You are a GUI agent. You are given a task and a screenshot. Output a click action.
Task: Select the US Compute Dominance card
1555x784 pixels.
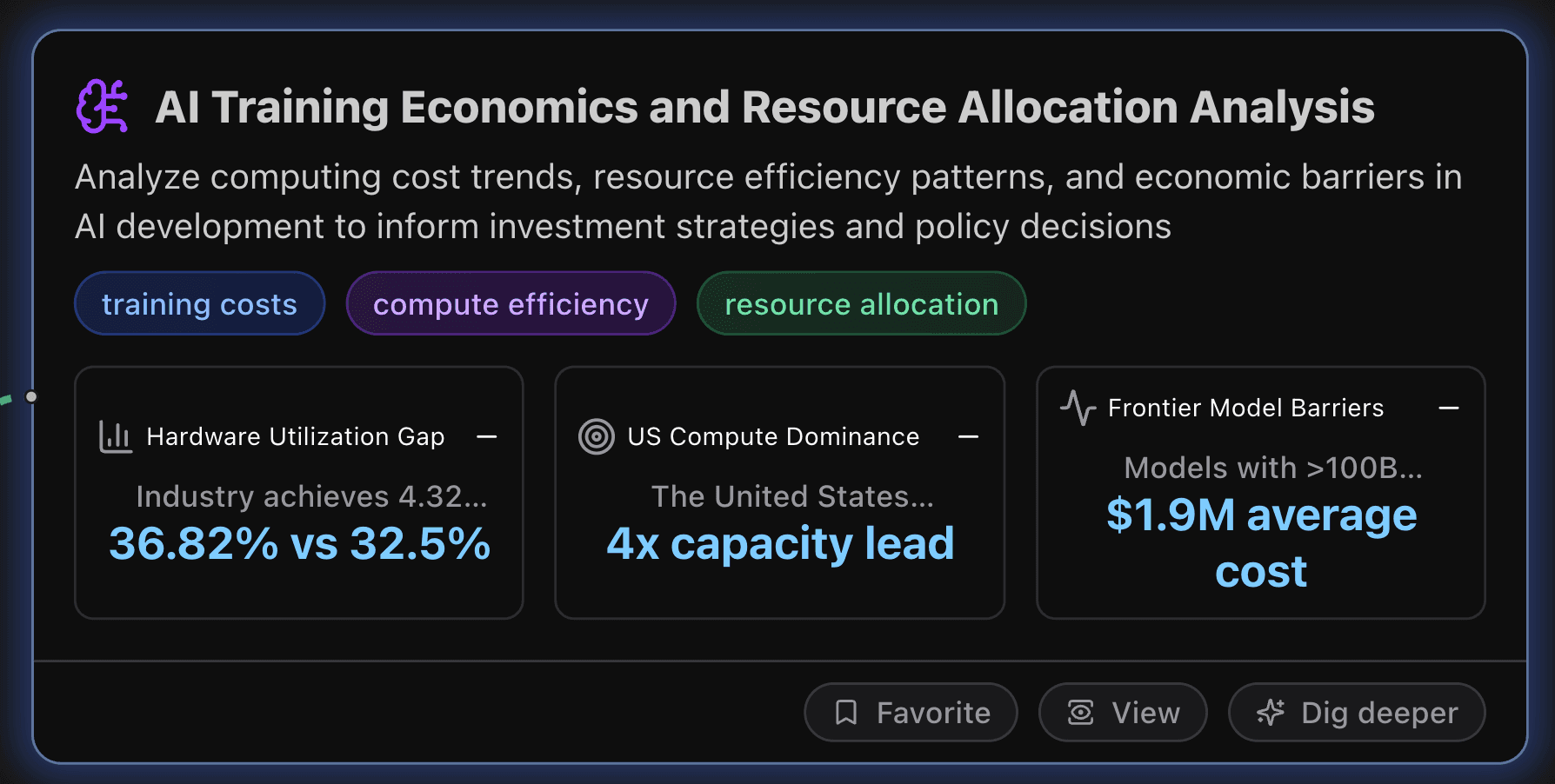pos(779,491)
